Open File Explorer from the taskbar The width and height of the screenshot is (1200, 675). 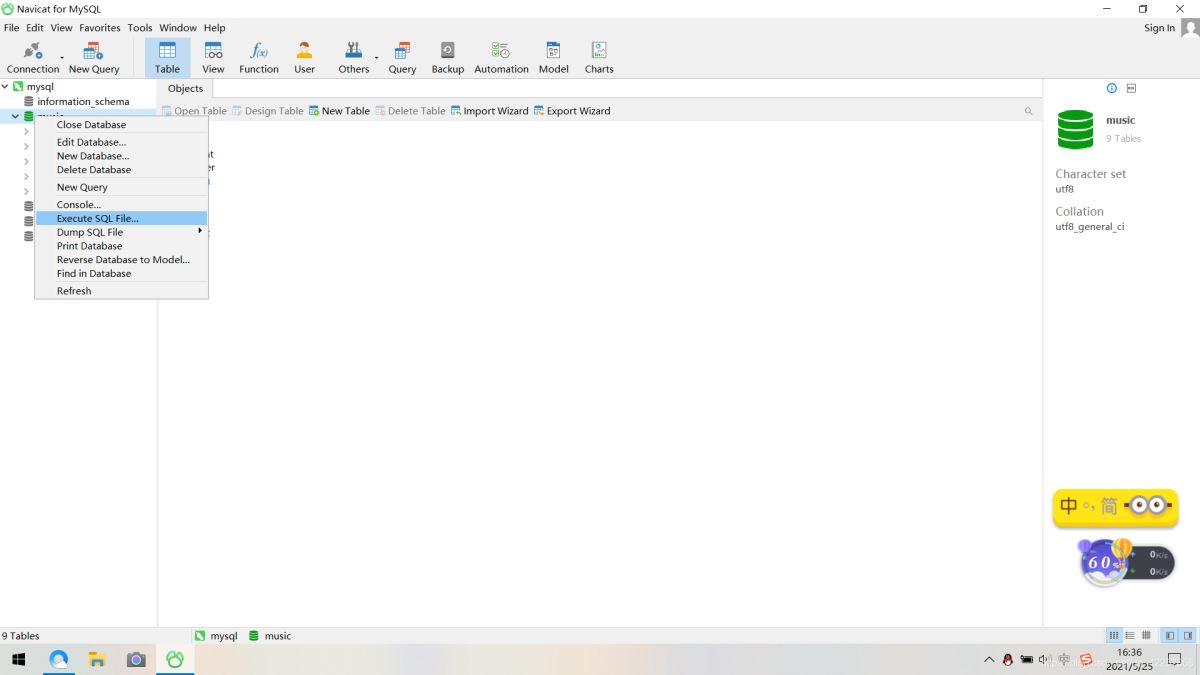point(97,659)
